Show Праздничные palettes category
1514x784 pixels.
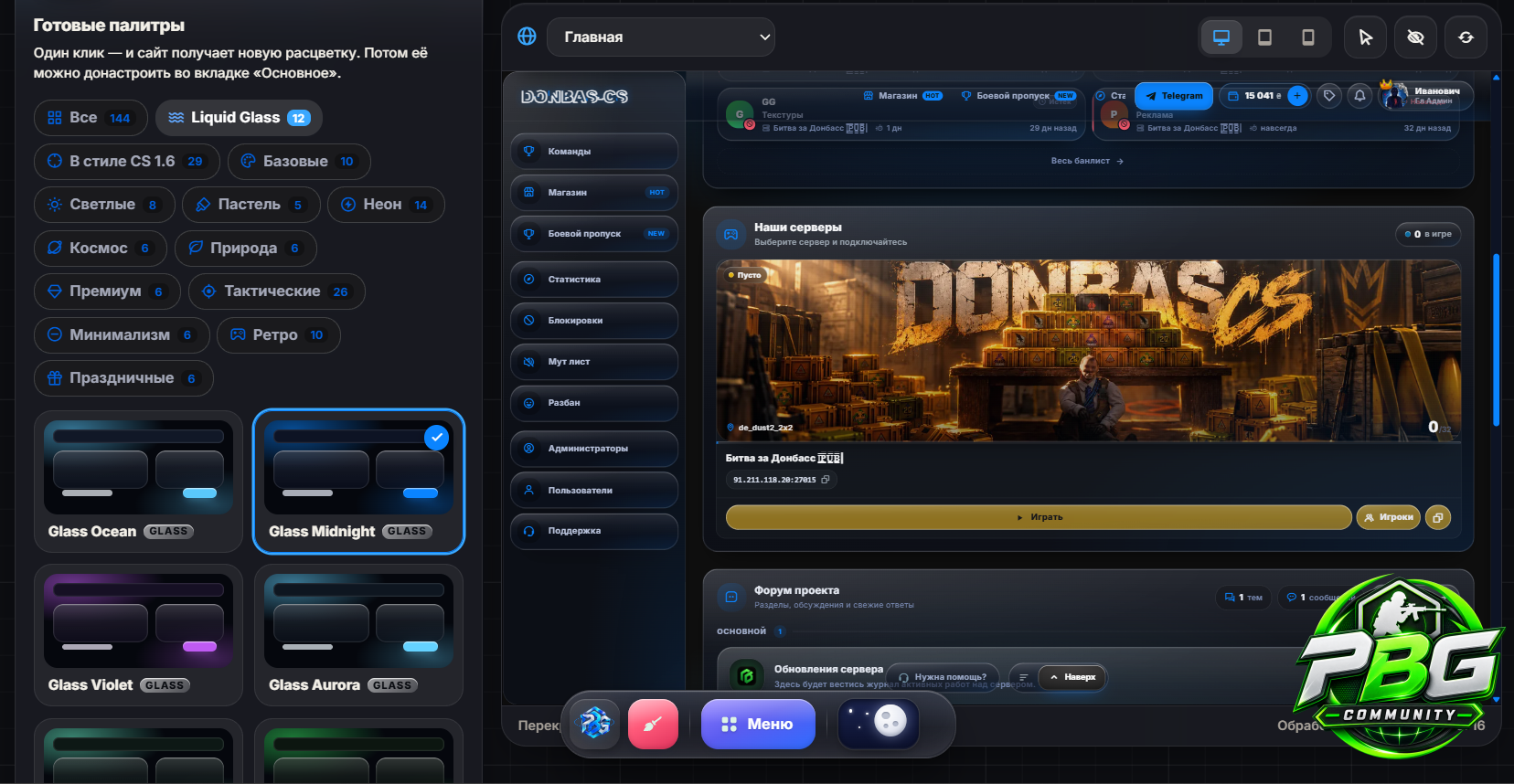[123, 378]
